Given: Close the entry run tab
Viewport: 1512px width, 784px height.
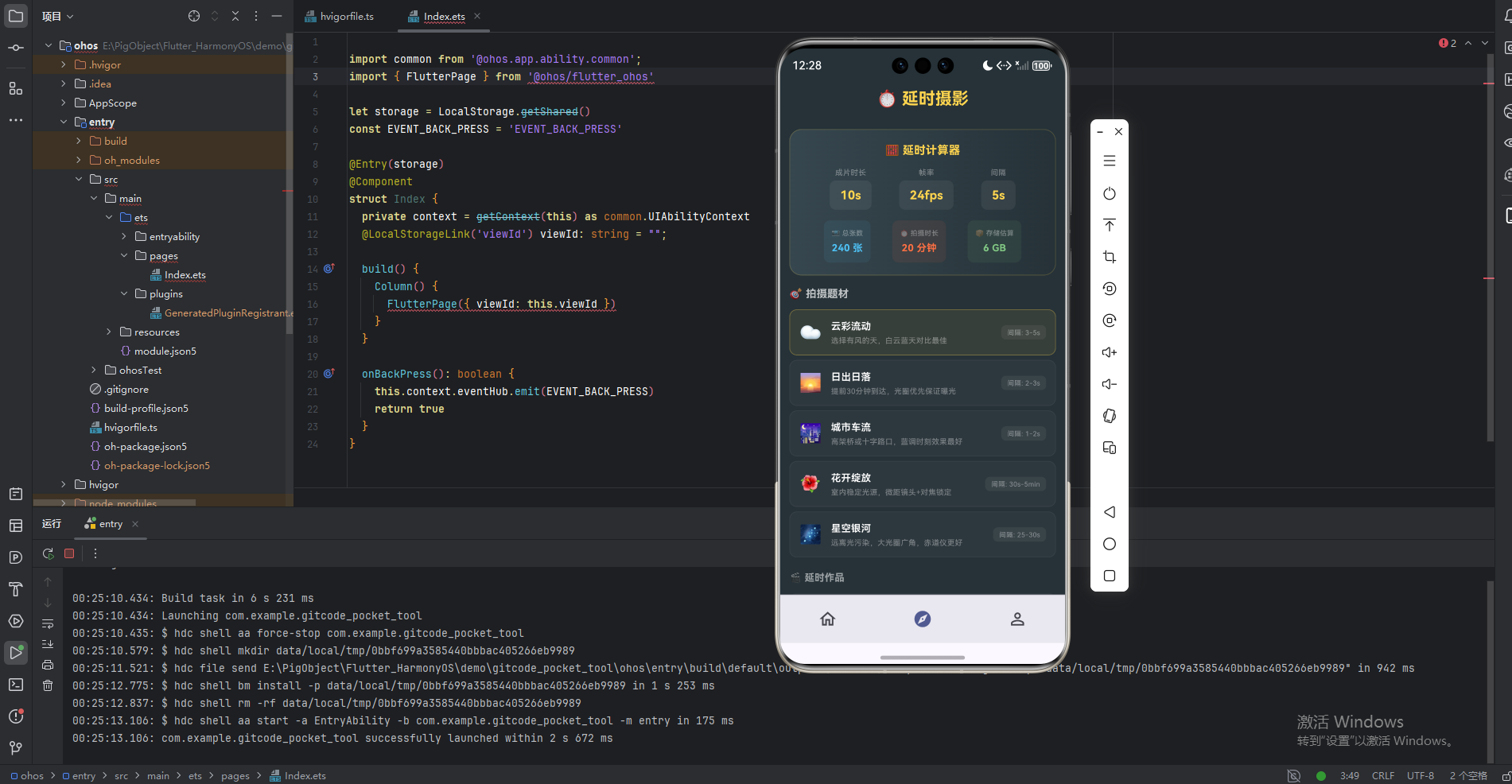Looking at the screenshot, I should 135,524.
